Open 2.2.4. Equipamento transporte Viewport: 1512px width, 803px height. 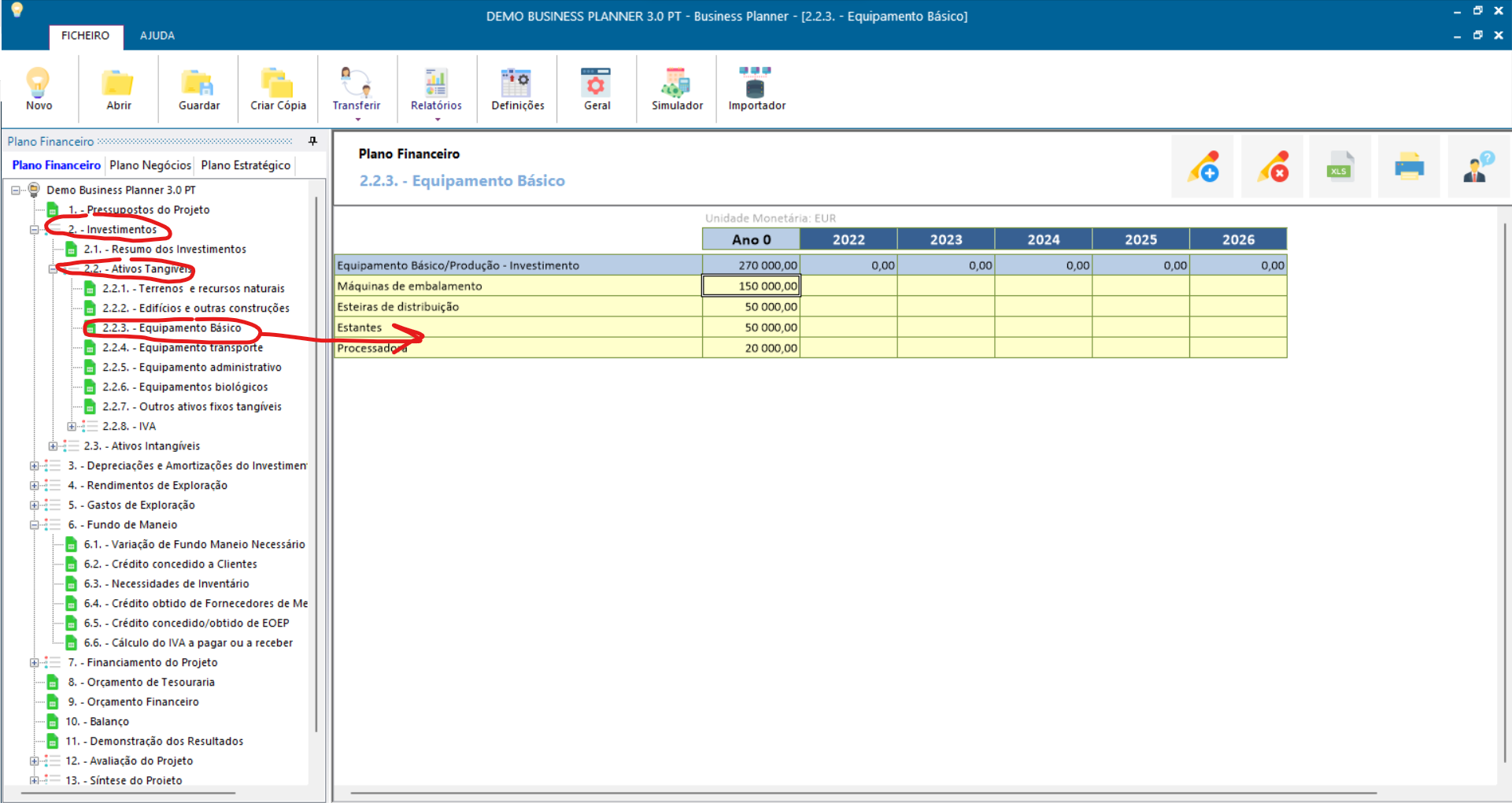click(183, 348)
